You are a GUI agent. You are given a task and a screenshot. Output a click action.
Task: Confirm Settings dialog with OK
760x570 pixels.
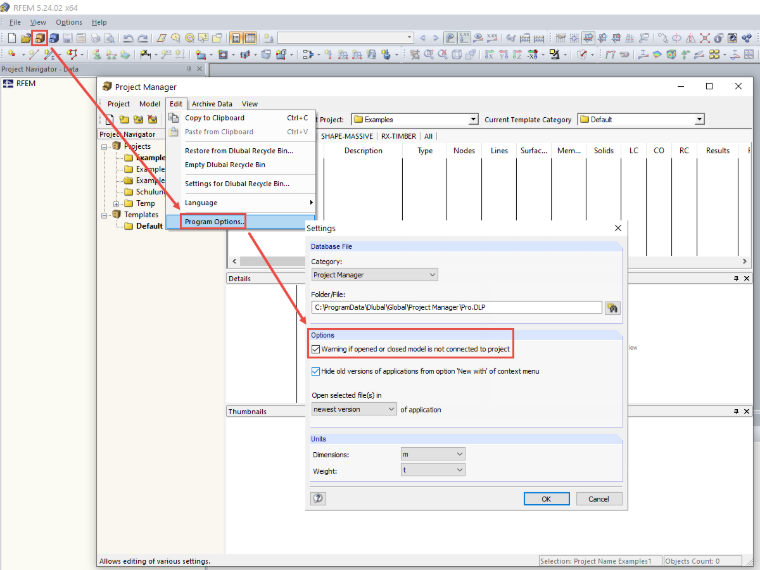tap(546, 499)
